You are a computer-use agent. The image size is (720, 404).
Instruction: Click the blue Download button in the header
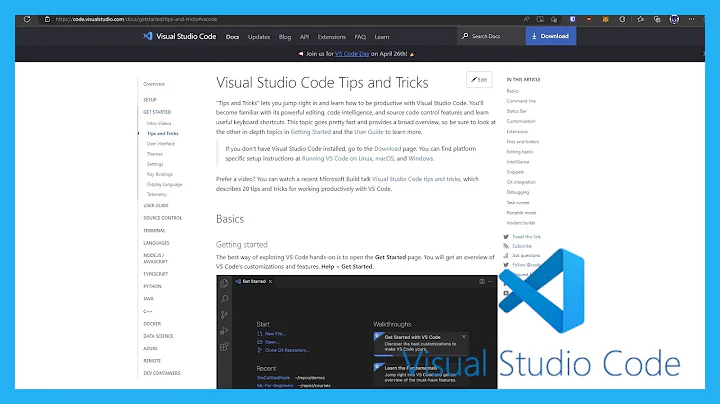(551, 36)
